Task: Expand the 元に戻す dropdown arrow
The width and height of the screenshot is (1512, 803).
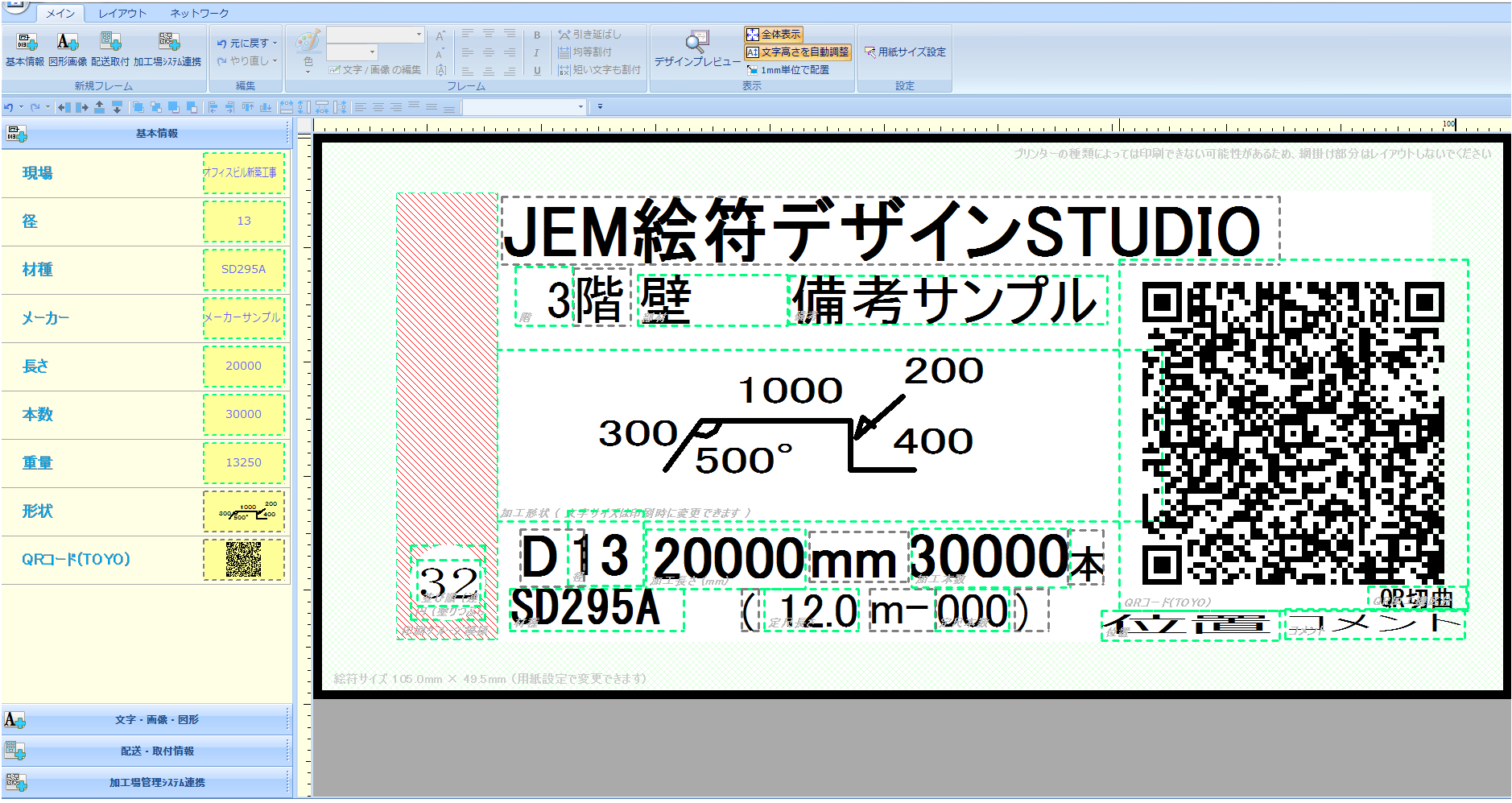Action: click(x=275, y=43)
